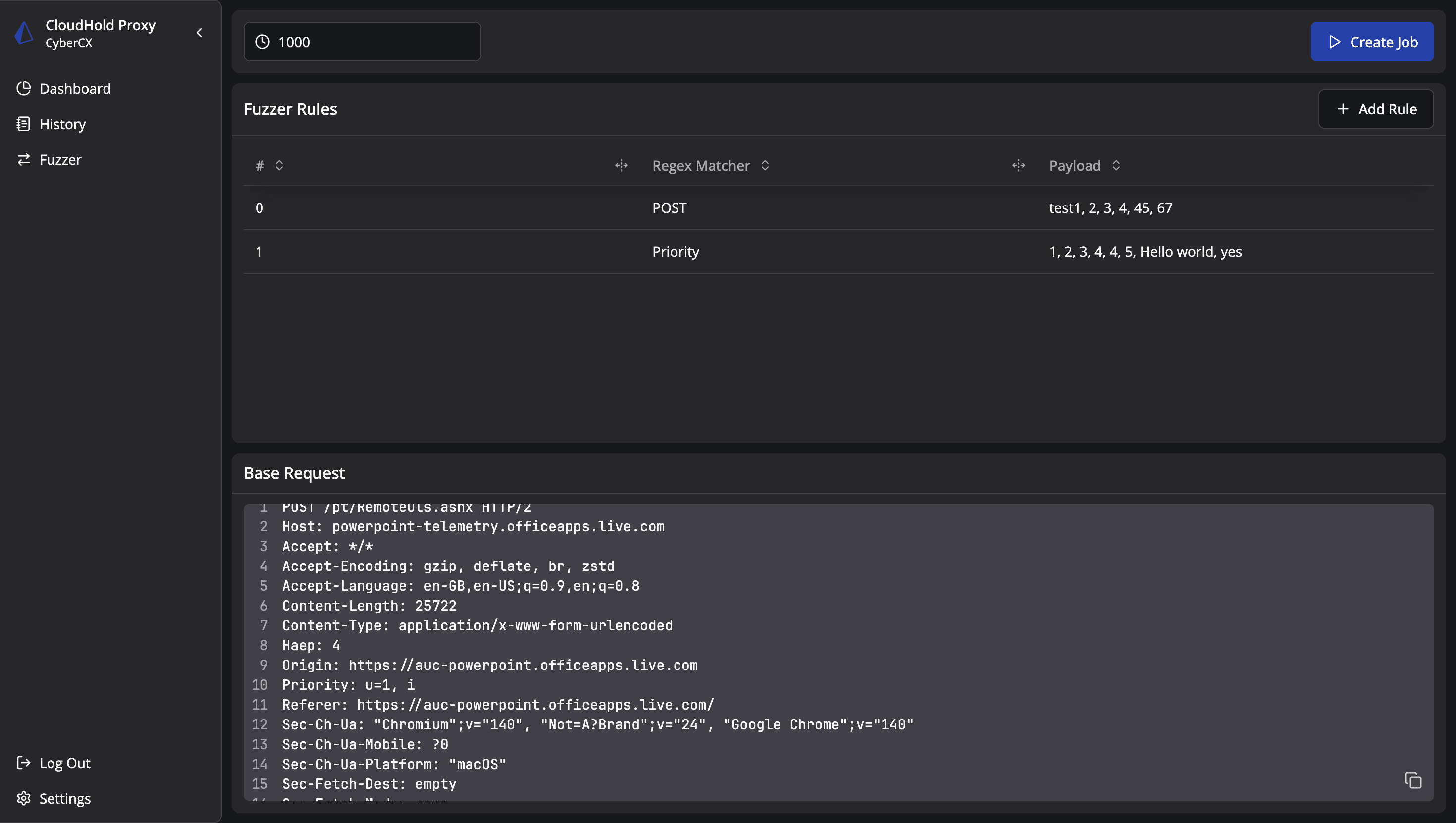1456x823 pixels.
Task: Select the Dashboard pie-chart icon
Action: click(x=24, y=88)
